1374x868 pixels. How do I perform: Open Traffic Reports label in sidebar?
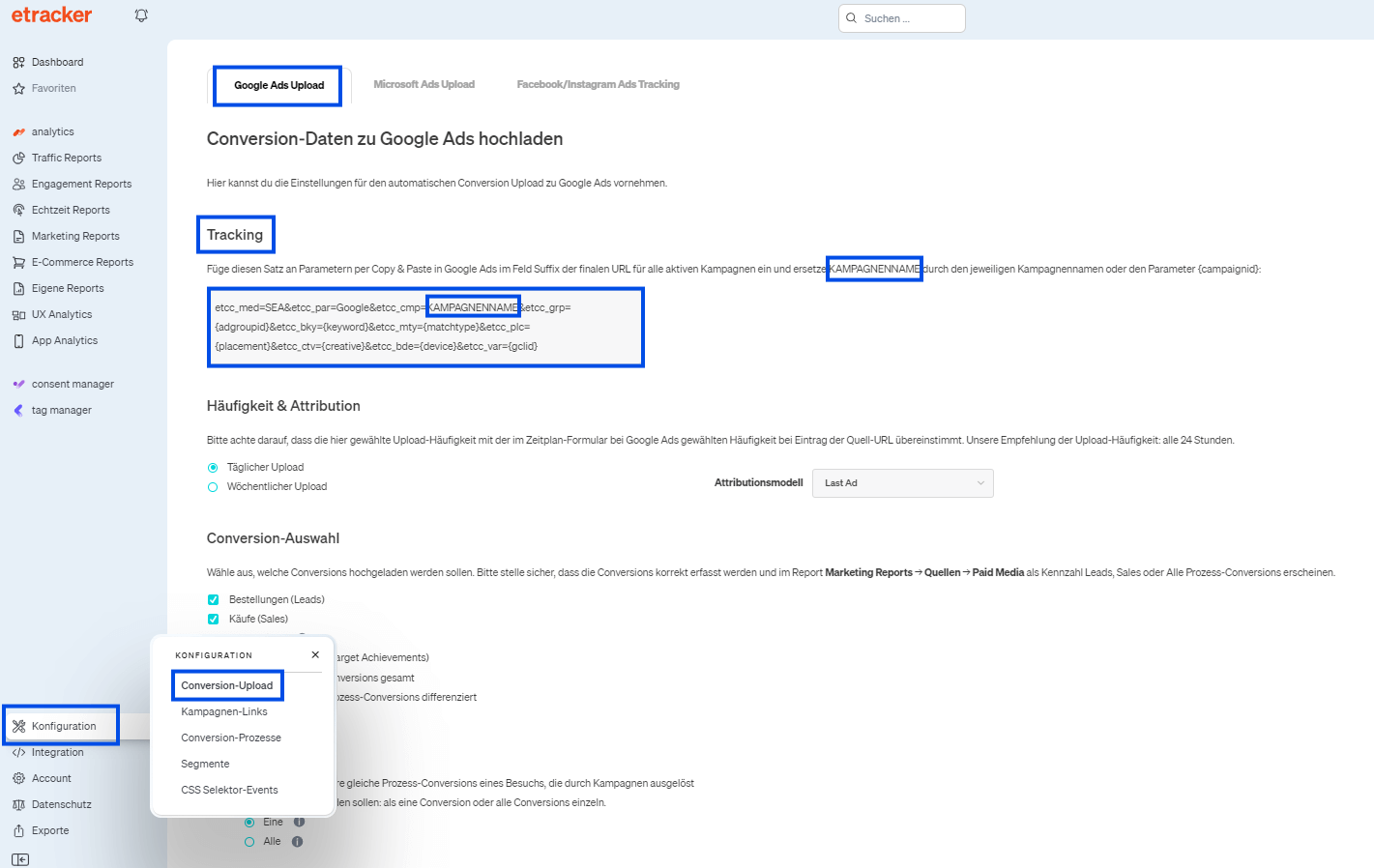click(x=67, y=158)
